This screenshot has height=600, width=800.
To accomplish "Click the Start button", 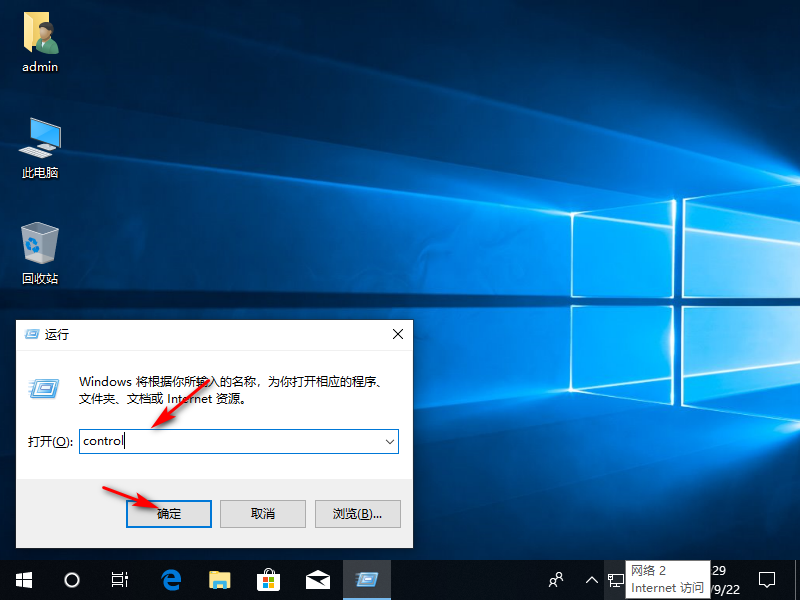I will (x=22, y=580).
